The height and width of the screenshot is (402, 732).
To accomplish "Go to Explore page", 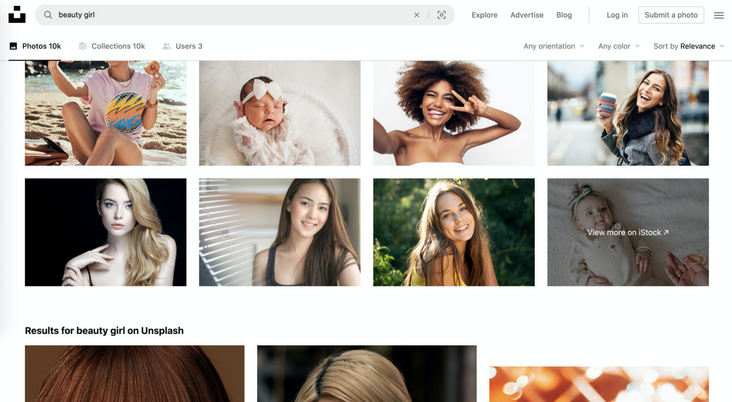I will 484,15.
